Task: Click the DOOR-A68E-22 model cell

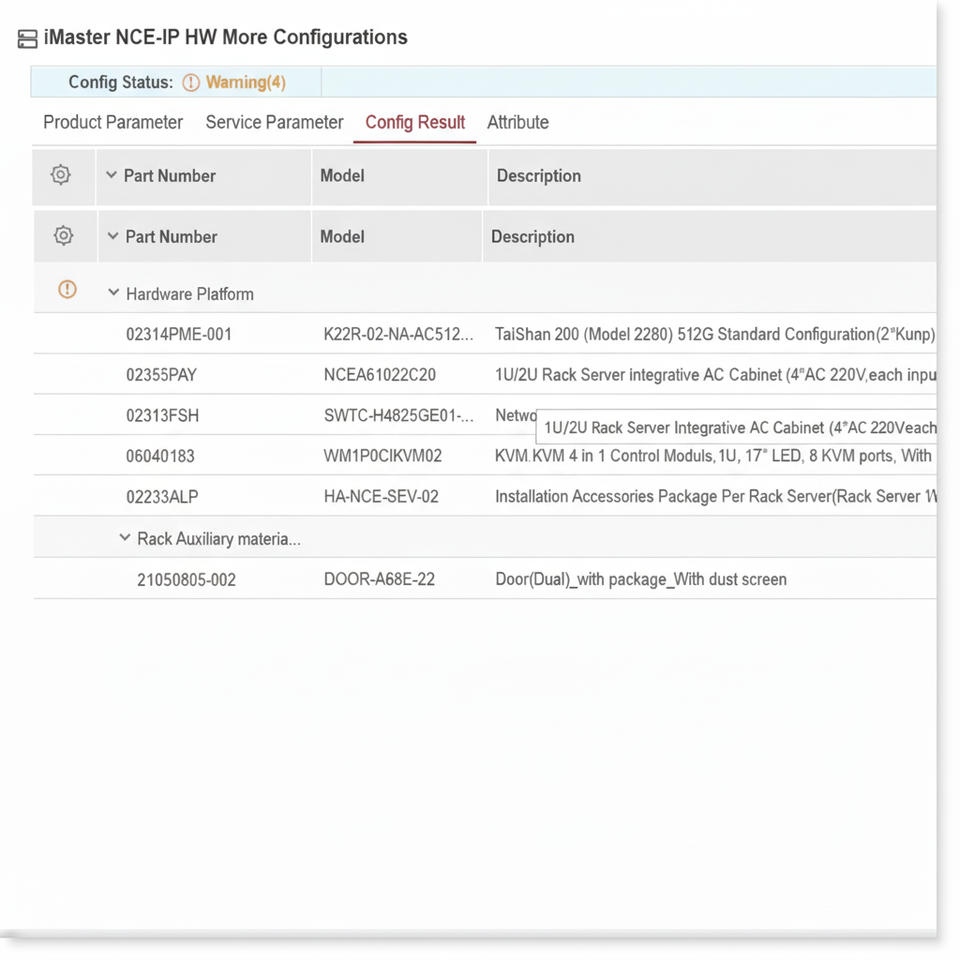Action: point(379,579)
